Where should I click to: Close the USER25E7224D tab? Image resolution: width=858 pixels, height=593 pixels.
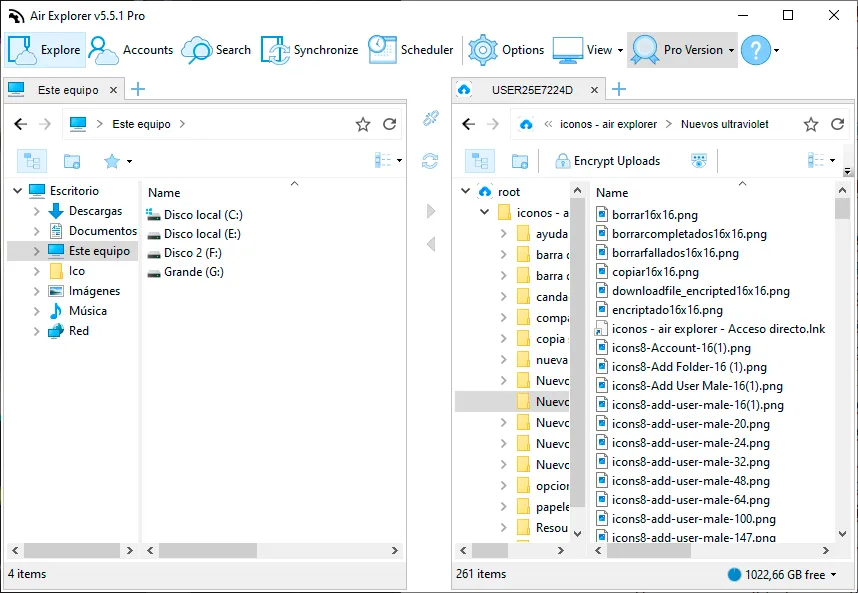[594, 90]
